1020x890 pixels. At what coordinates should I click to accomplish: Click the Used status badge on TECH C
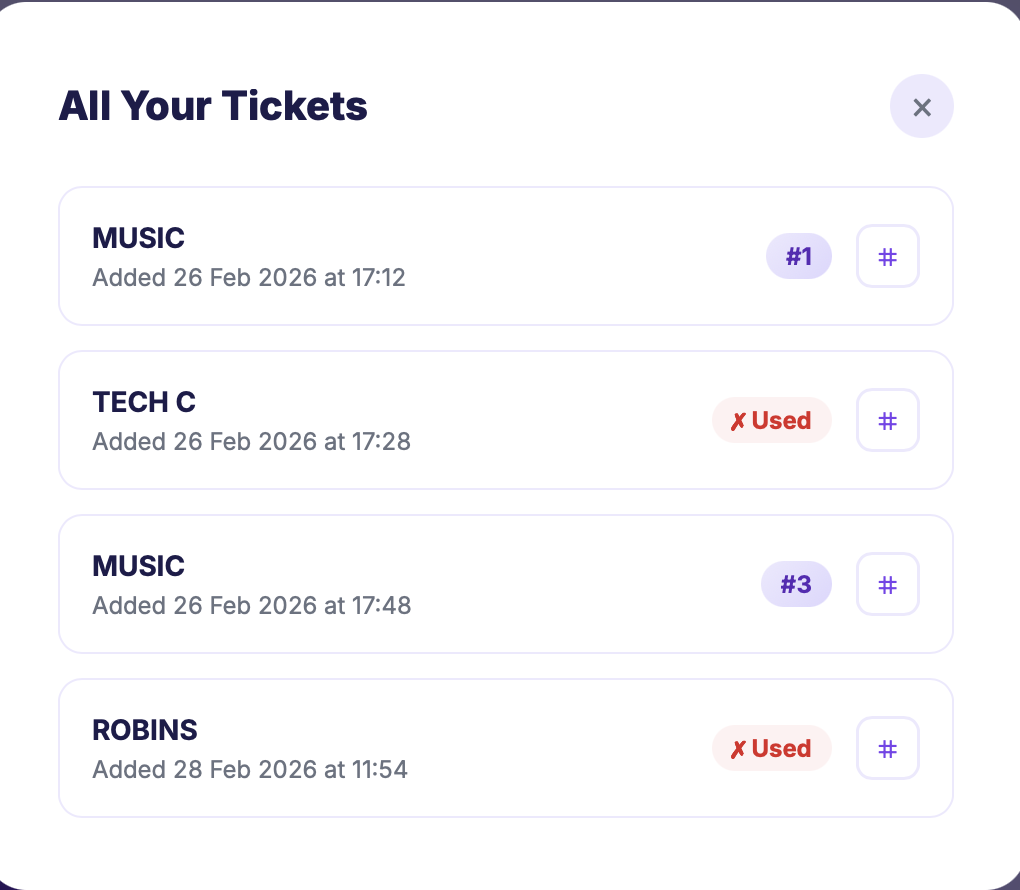click(x=771, y=420)
